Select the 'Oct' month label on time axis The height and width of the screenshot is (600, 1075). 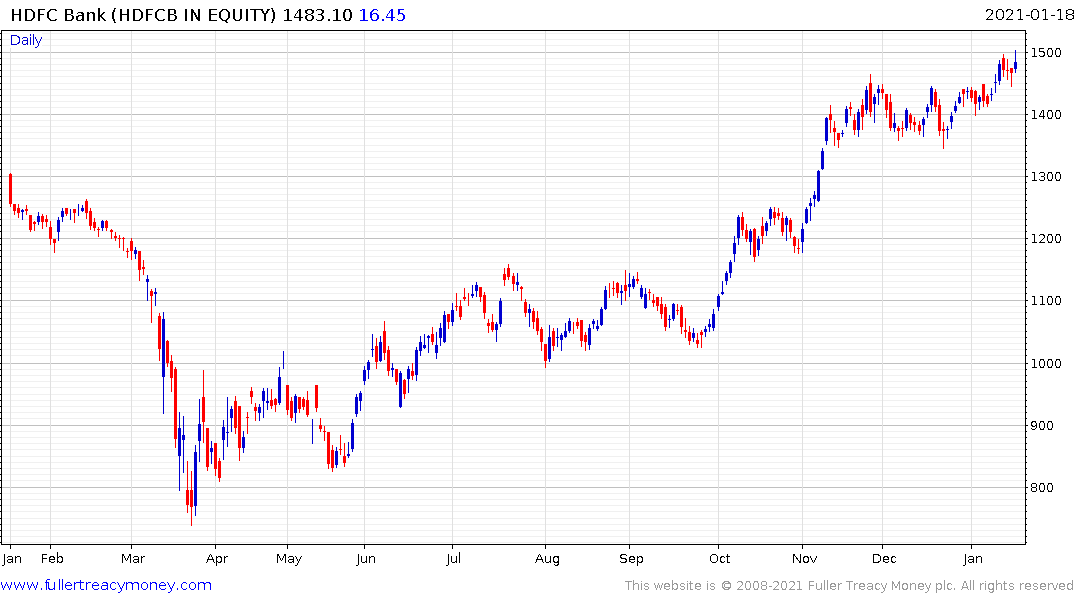[720, 559]
